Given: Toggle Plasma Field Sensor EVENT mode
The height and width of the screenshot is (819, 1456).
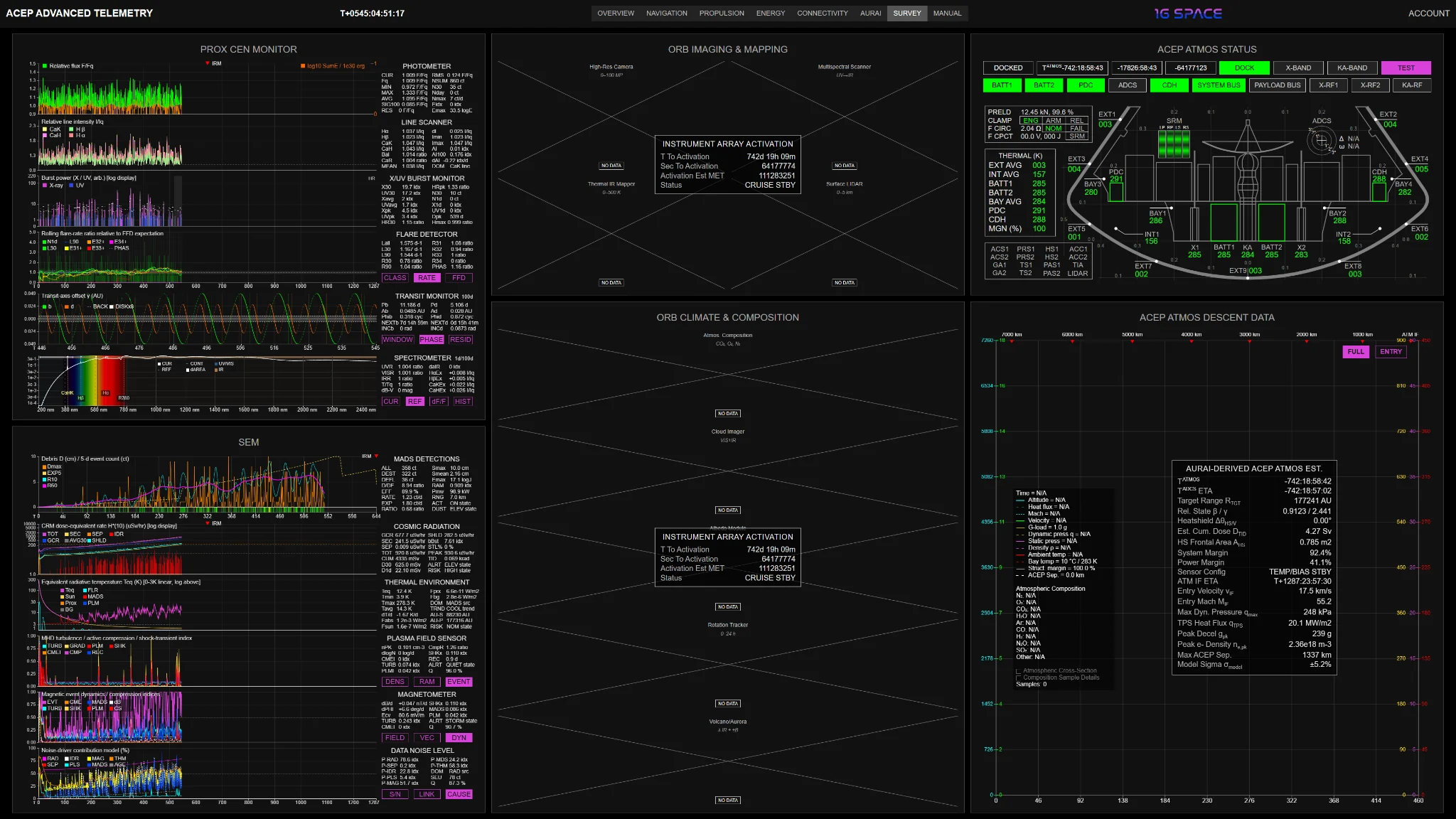Looking at the screenshot, I should 459,682.
